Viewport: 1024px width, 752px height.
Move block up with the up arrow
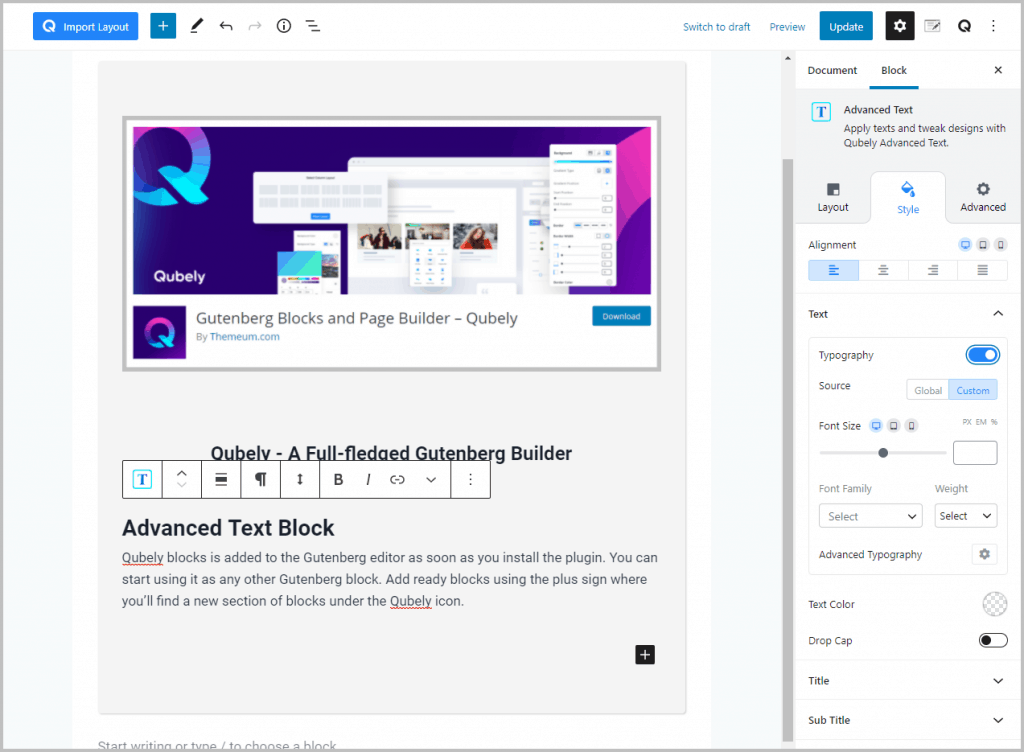(x=182, y=472)
